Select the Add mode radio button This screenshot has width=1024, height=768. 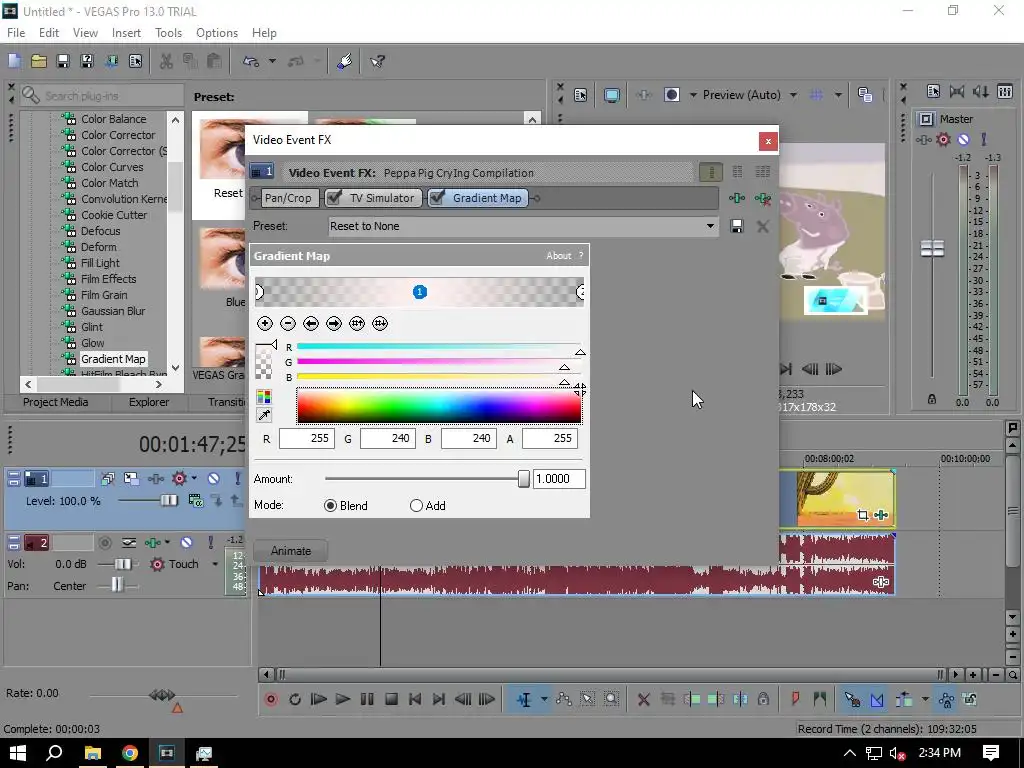coord(416,505)
